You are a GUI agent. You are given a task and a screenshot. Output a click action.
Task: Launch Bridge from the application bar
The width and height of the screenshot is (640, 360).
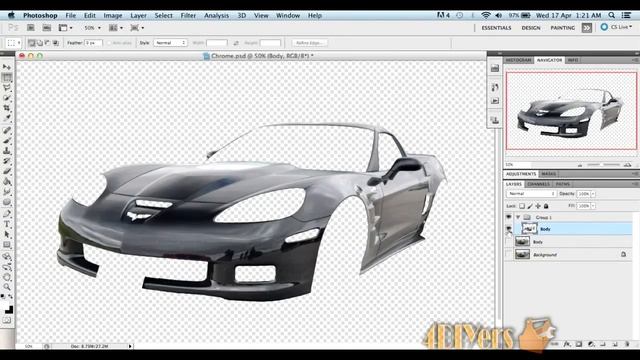pyautogui.click(x=31, y=28)
